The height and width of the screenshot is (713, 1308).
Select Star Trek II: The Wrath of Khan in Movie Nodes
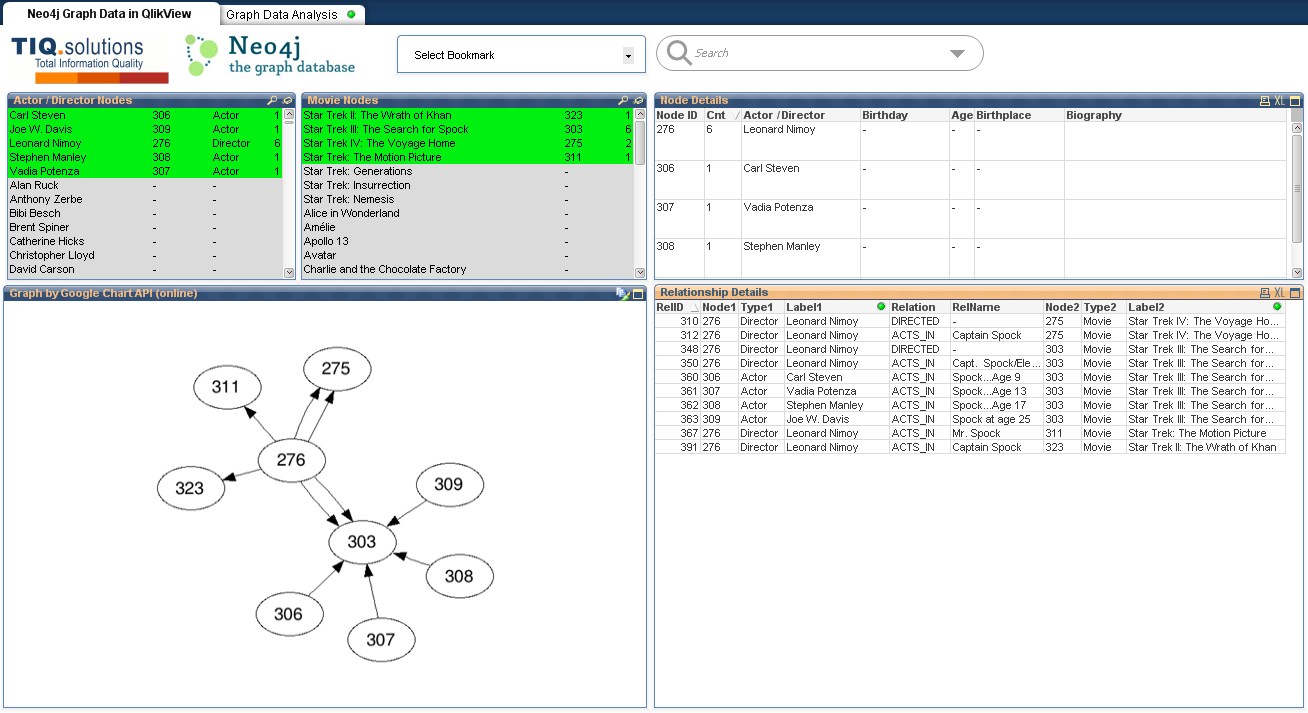pyautogui.click(x=467, y=115)
